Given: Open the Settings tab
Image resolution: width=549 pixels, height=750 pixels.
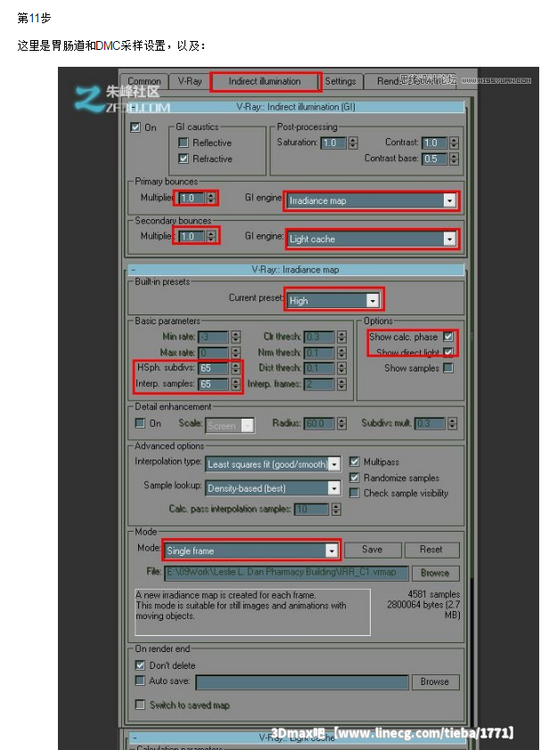Looking at the screenshot, I should point(340,81).
